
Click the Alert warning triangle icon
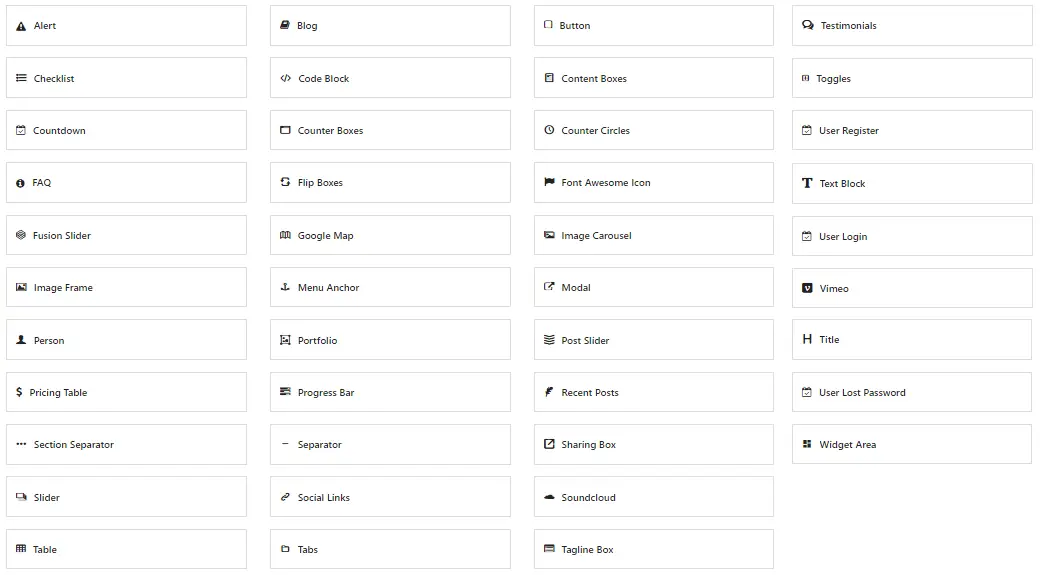coord(21,26)
